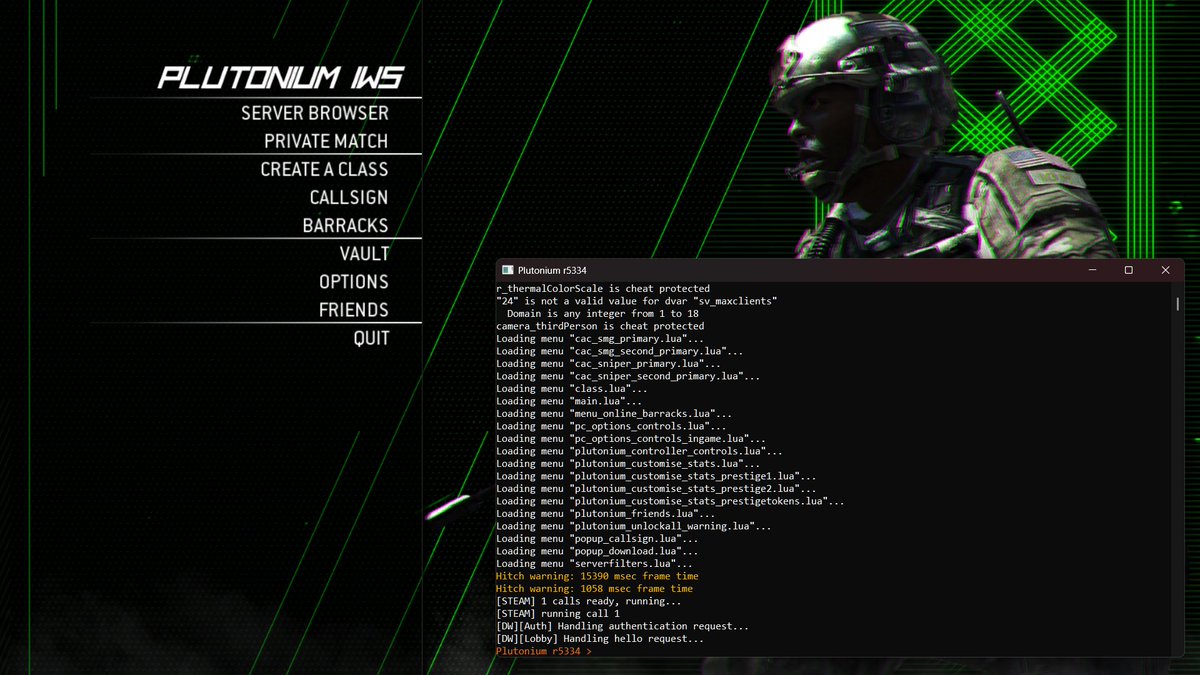The height and width of the screenshot is (675, 1200).
Task: Click the '[STEAM] 1 calls ready' line
Action: pyautogui.click(x=589, y=601)
